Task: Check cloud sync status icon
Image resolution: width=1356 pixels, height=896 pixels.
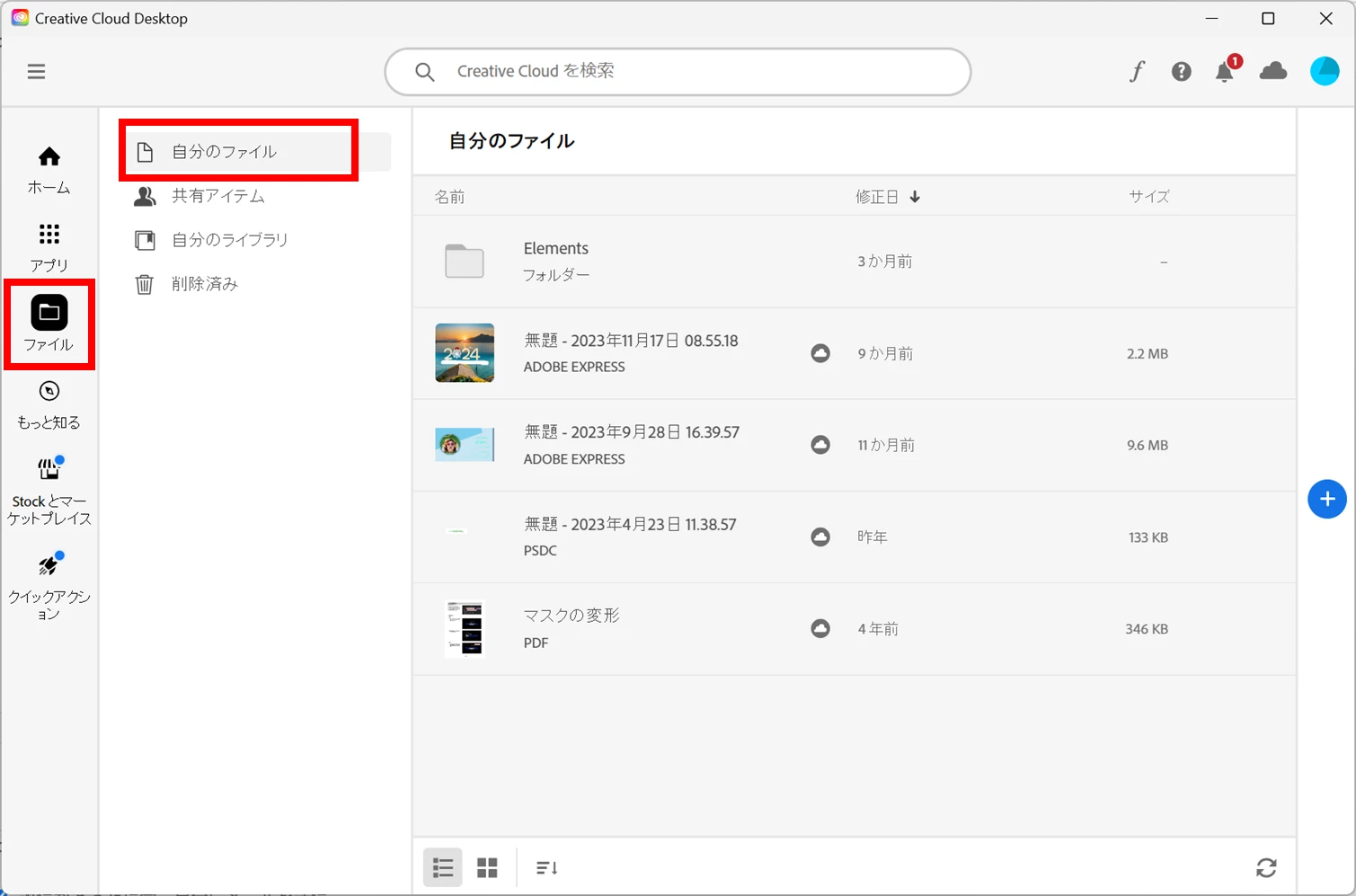Action: click(1273, 70)
